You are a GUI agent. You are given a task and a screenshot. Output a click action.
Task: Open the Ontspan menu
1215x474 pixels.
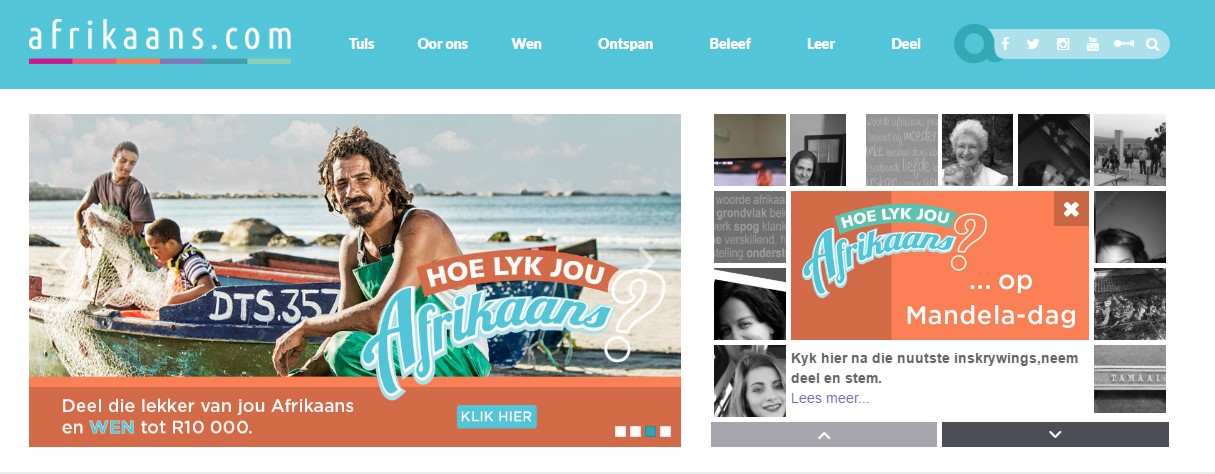(625, 44)
